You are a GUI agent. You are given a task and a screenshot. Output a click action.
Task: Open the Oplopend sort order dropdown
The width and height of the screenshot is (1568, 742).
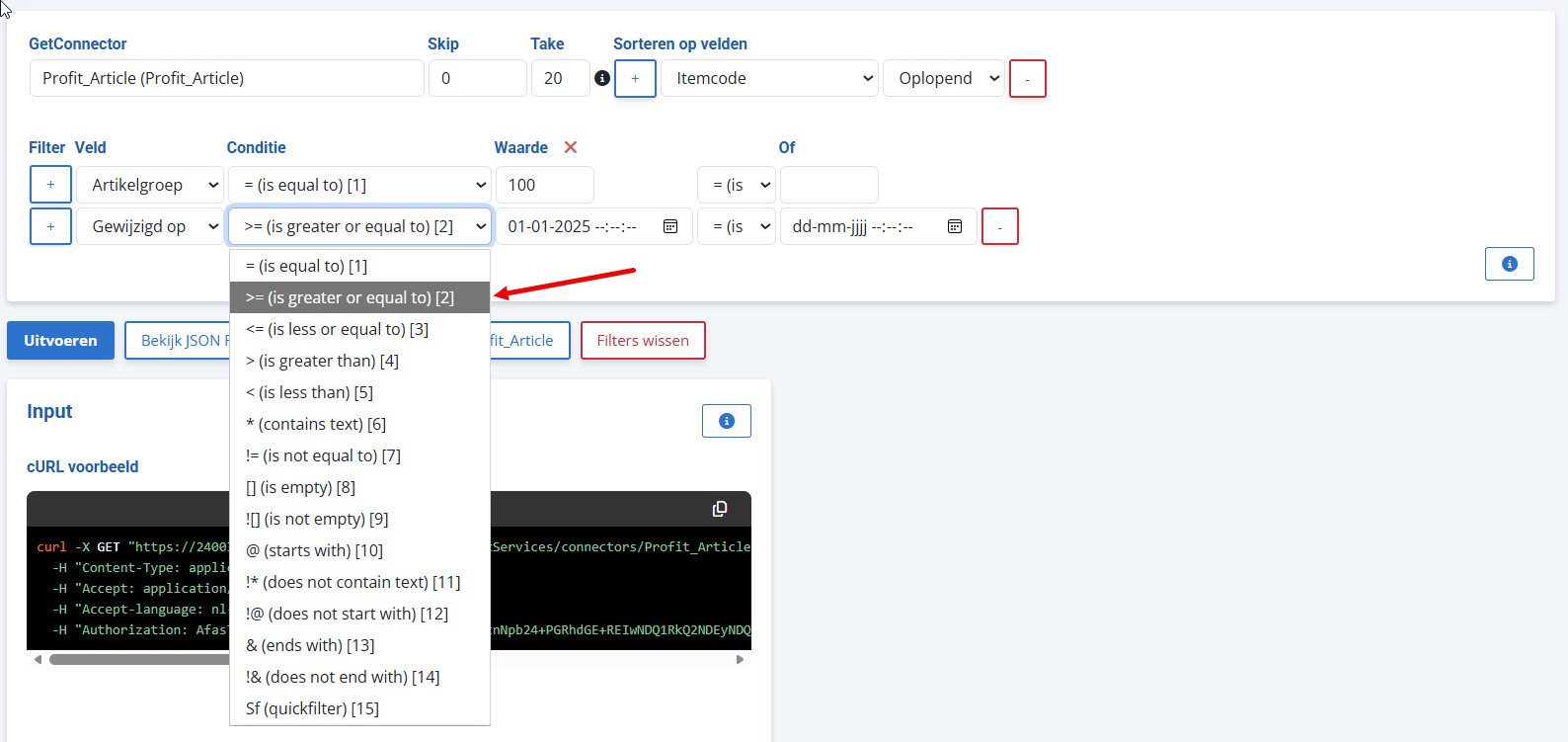click(944, 78)
